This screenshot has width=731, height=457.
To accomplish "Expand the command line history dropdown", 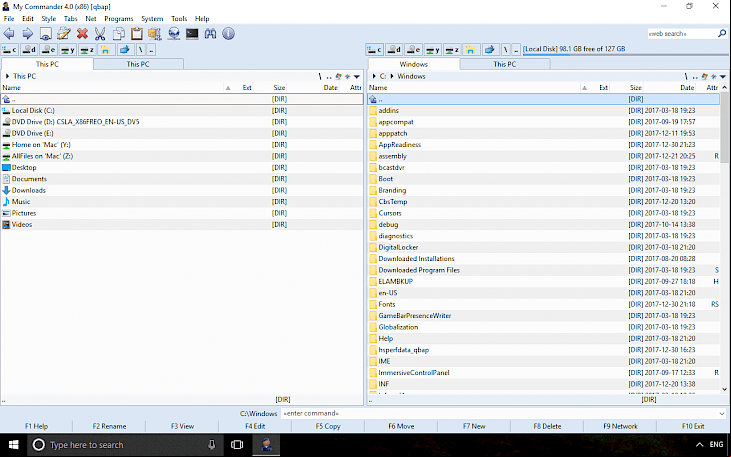I will (x=722, y=414).
